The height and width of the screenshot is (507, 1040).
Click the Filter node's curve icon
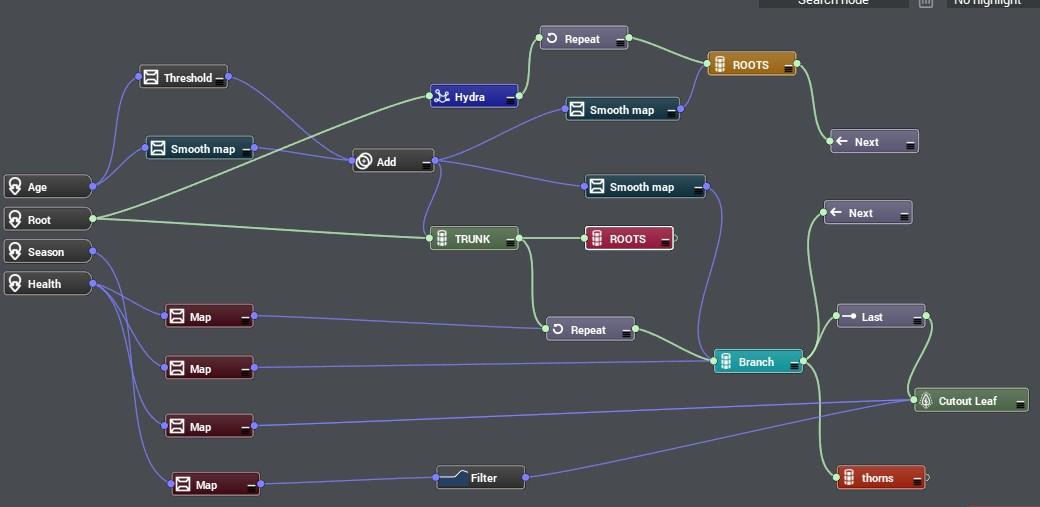(452, 477)
